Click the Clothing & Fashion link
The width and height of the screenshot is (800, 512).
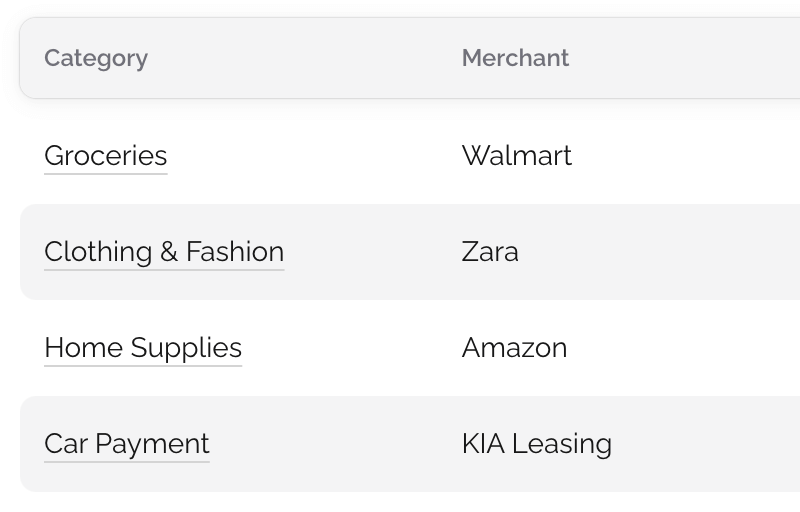click(164, 252)
